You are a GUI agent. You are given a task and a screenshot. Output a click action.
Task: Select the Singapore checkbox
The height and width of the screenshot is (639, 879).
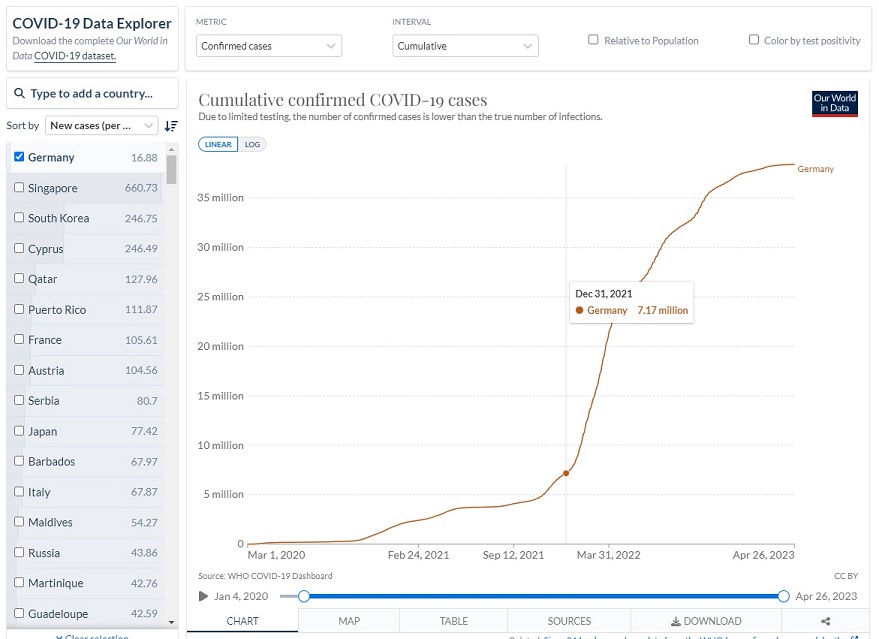tap(20, 188)
